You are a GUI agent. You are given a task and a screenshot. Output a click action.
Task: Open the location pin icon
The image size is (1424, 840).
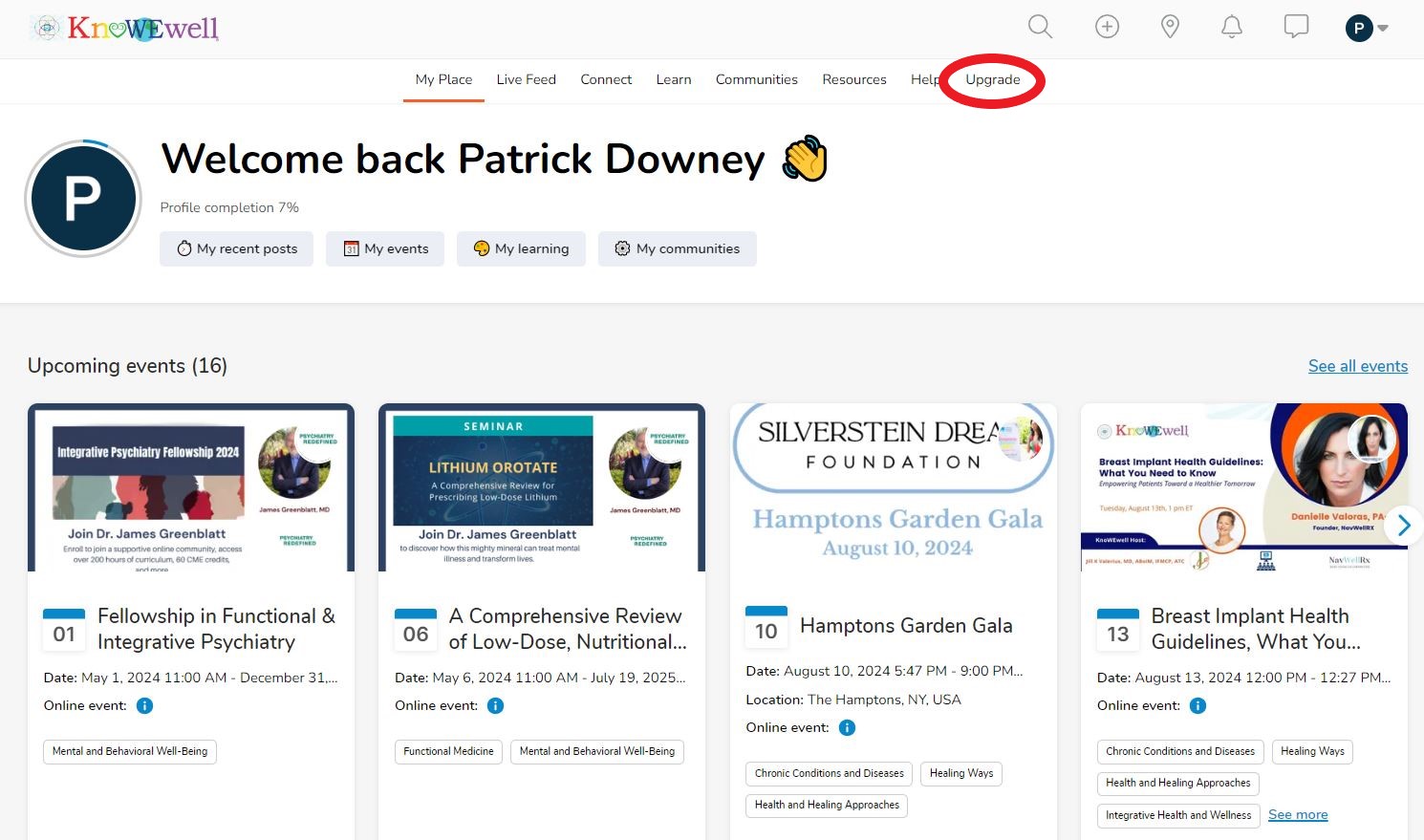click(x=1170, y=27)
